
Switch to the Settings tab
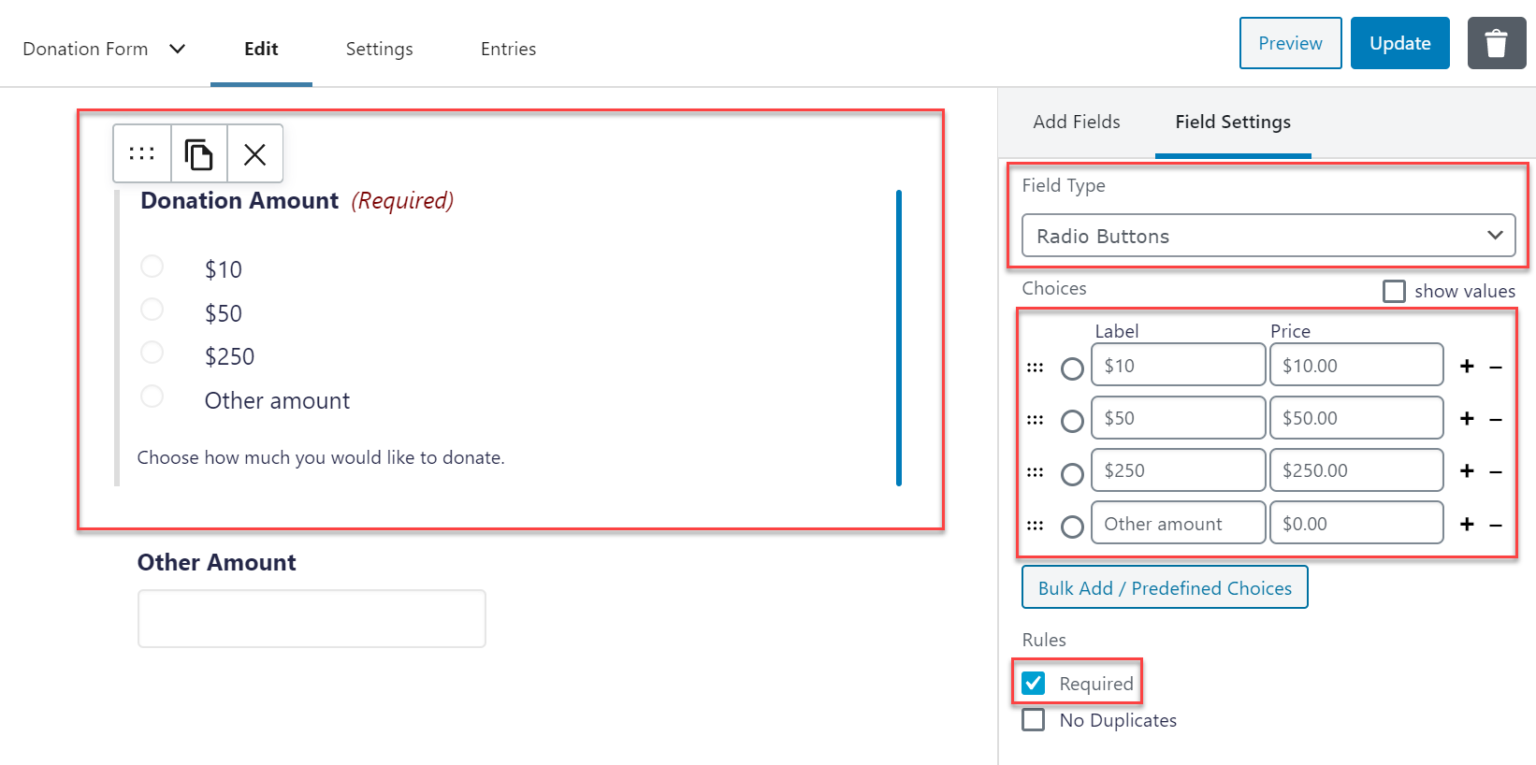(379, 48)
